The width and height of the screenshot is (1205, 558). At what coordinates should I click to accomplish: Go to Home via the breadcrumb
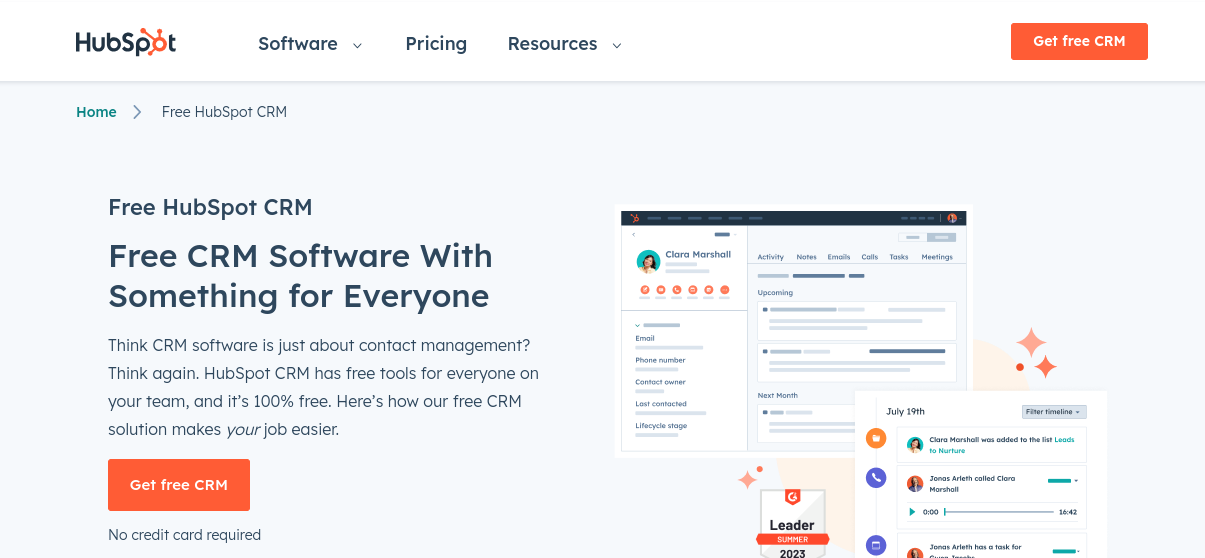pyautogui.click(x=96, y=112)
